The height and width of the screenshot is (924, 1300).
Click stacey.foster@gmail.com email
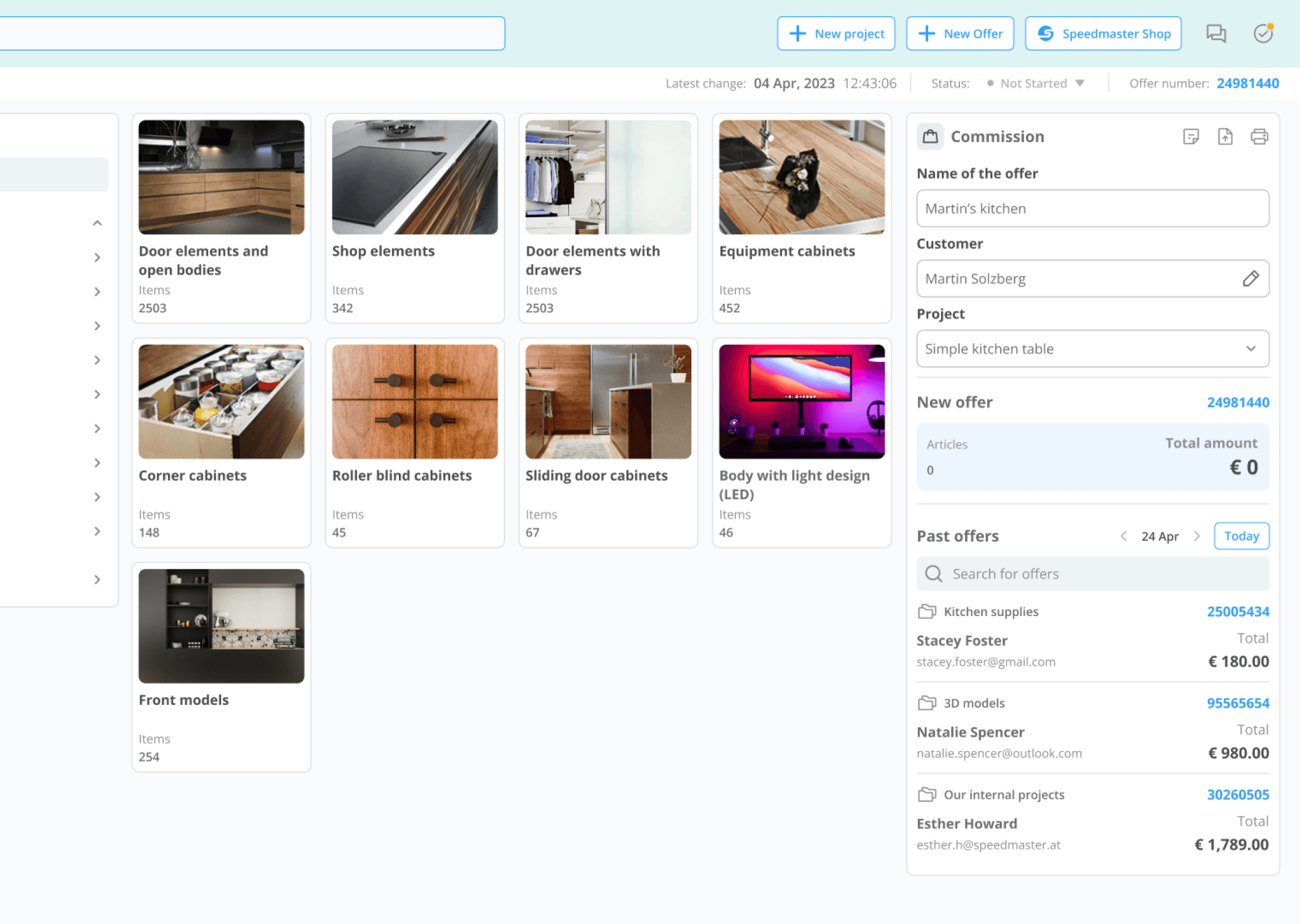(986, 662)
